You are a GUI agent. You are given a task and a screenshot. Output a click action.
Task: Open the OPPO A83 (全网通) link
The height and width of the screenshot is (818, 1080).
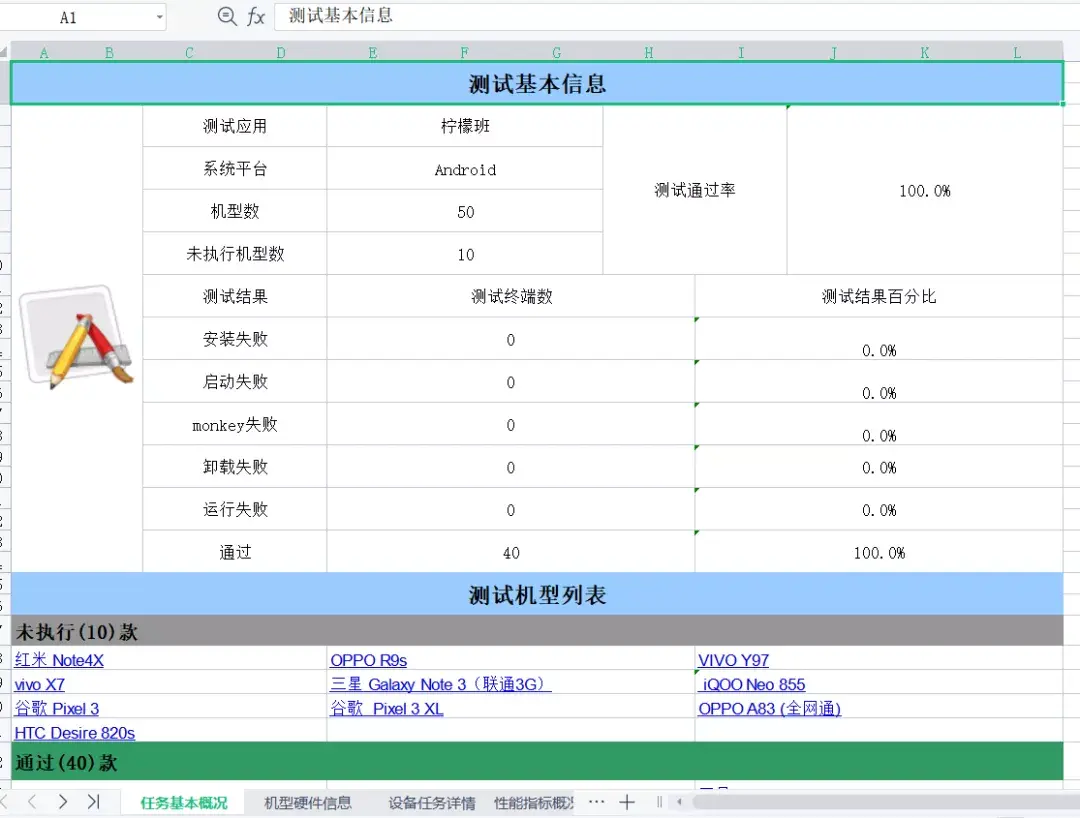coord(769,709)
